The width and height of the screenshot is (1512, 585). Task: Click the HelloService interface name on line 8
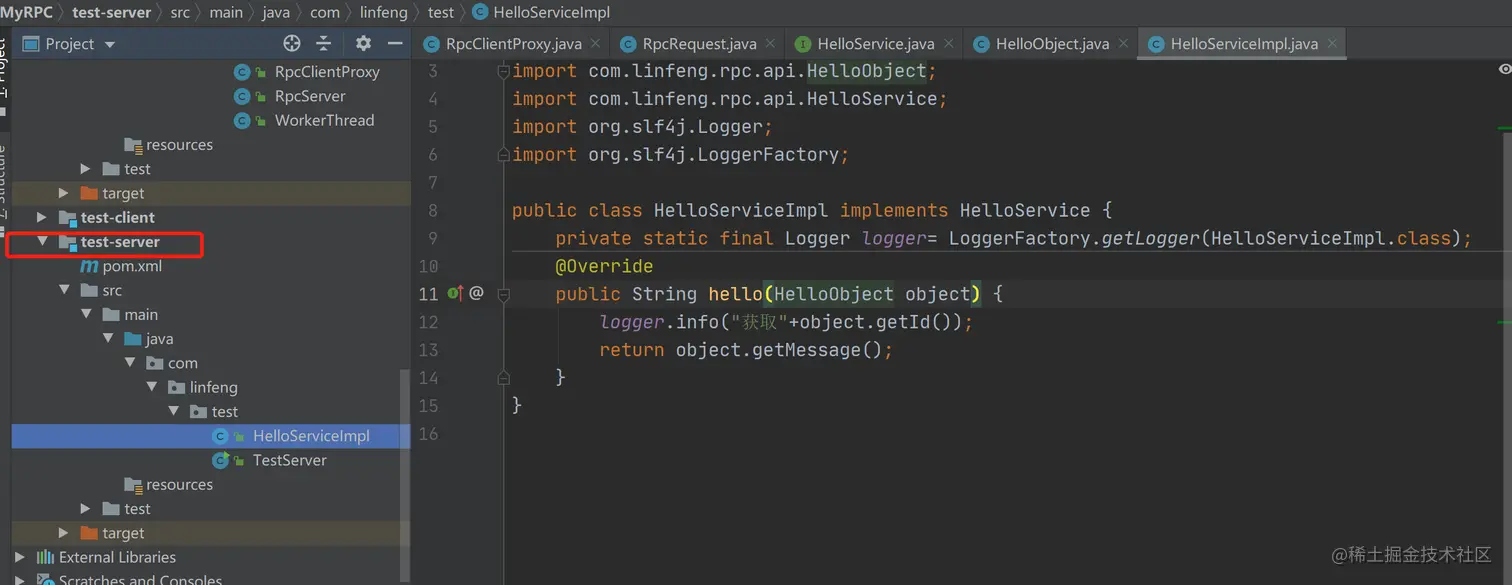pyautogui.click(x=1025, y=210)
